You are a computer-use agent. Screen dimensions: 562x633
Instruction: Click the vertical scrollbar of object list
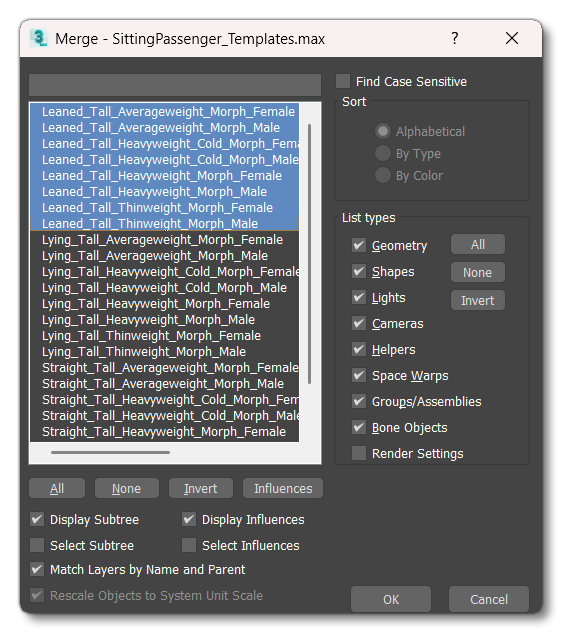(x=310, y=254)
